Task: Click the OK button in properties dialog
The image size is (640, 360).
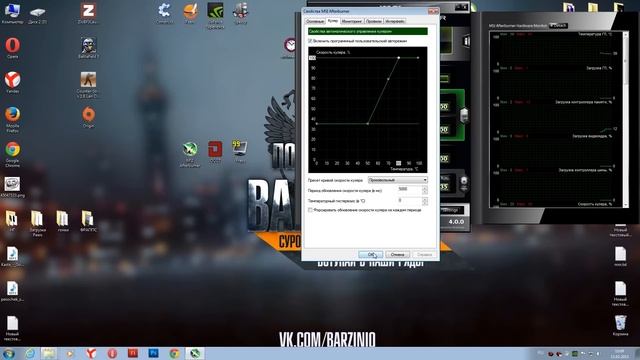Action: click(x=370, y=254)
